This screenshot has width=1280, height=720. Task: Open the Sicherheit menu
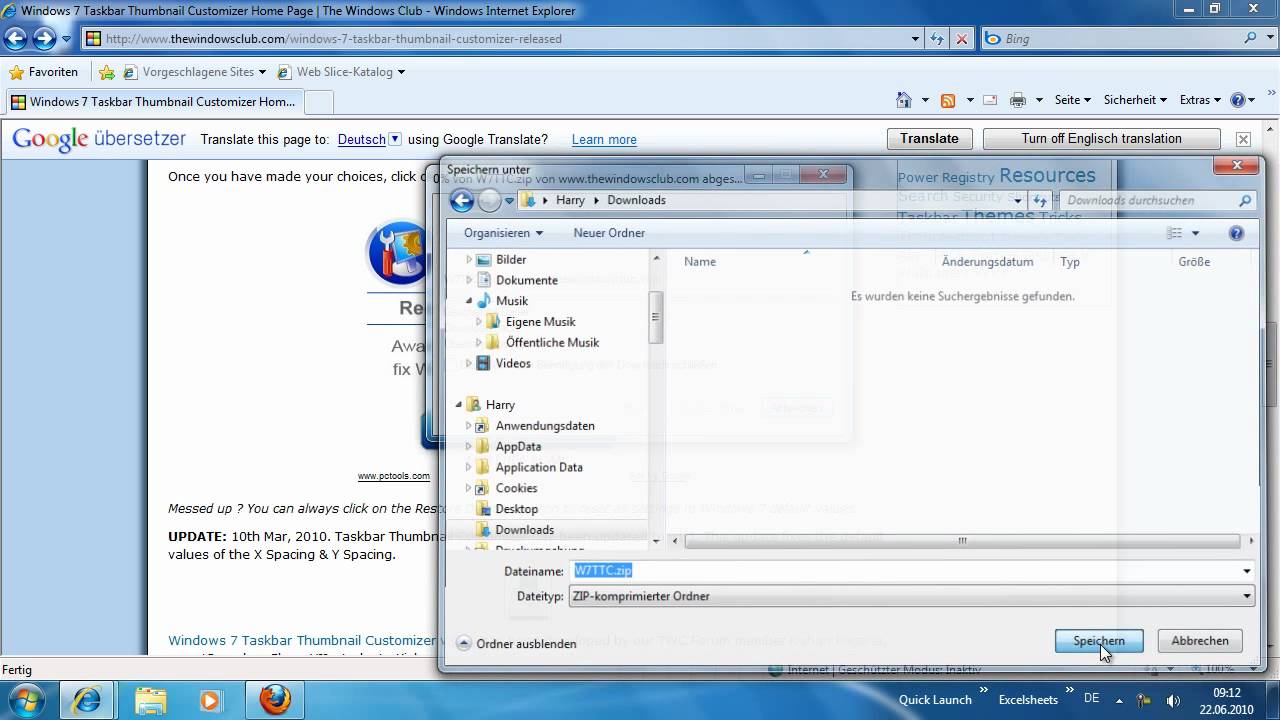click(1135, 100)
